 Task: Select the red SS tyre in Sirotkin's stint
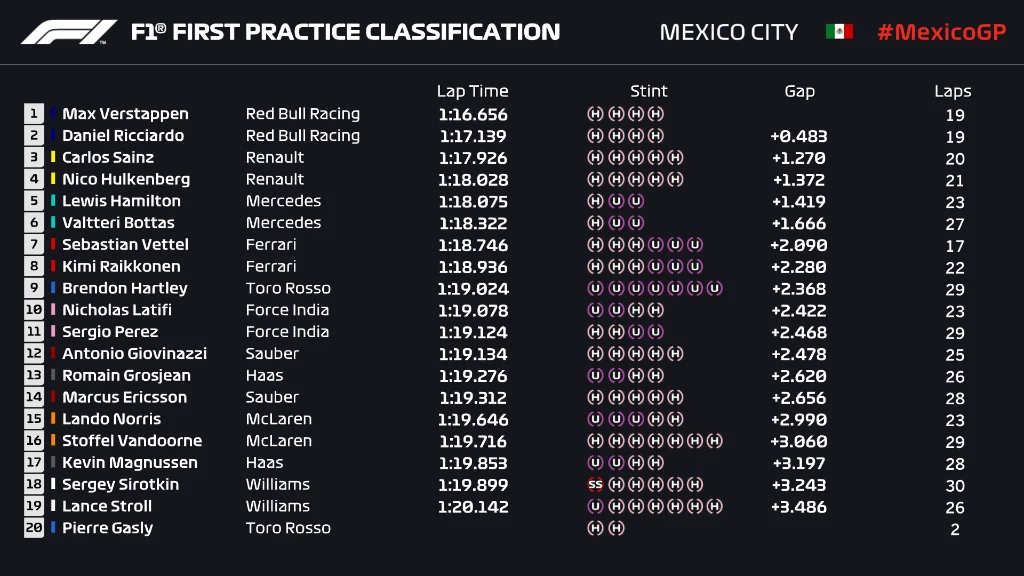click(x=595, y=485)
